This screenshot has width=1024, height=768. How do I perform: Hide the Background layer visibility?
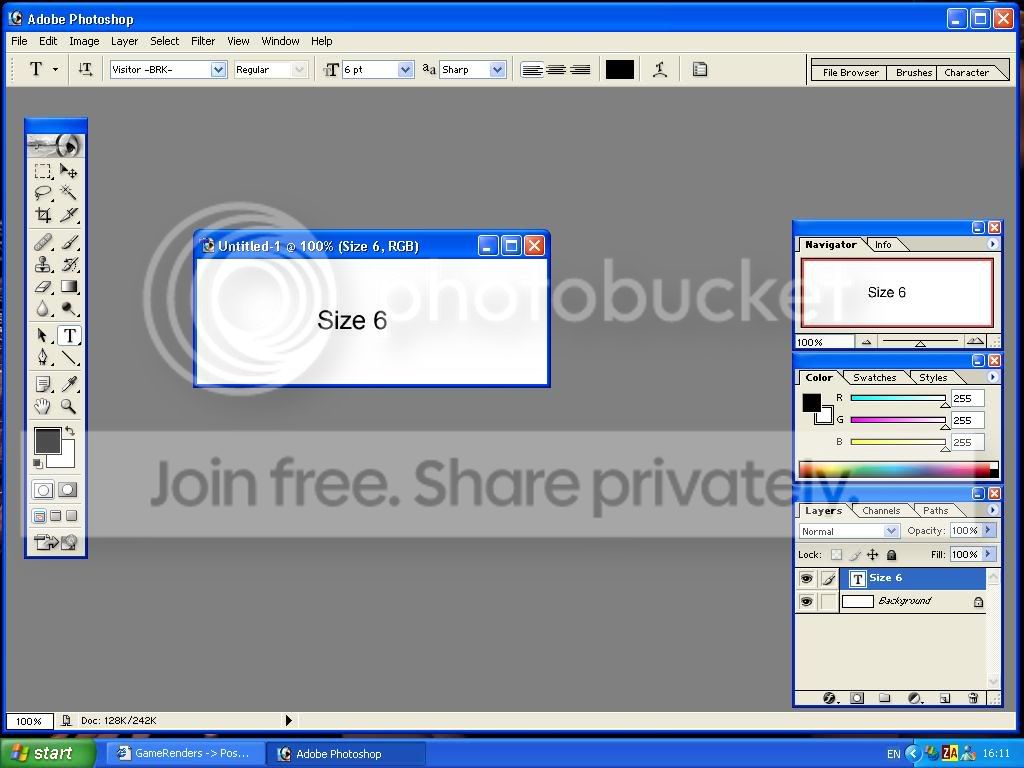point(807,601)
